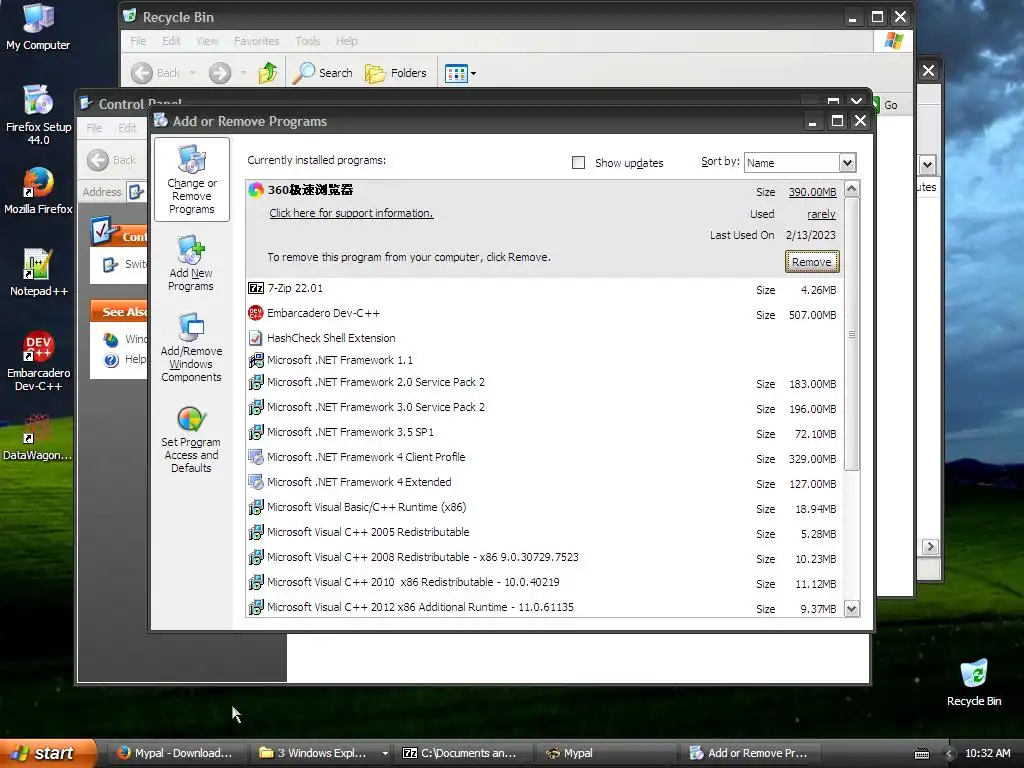Open Recycle Bin desktop icon
The width and height of the screenshot is (1024, 768).
click(x=974, y=683)
